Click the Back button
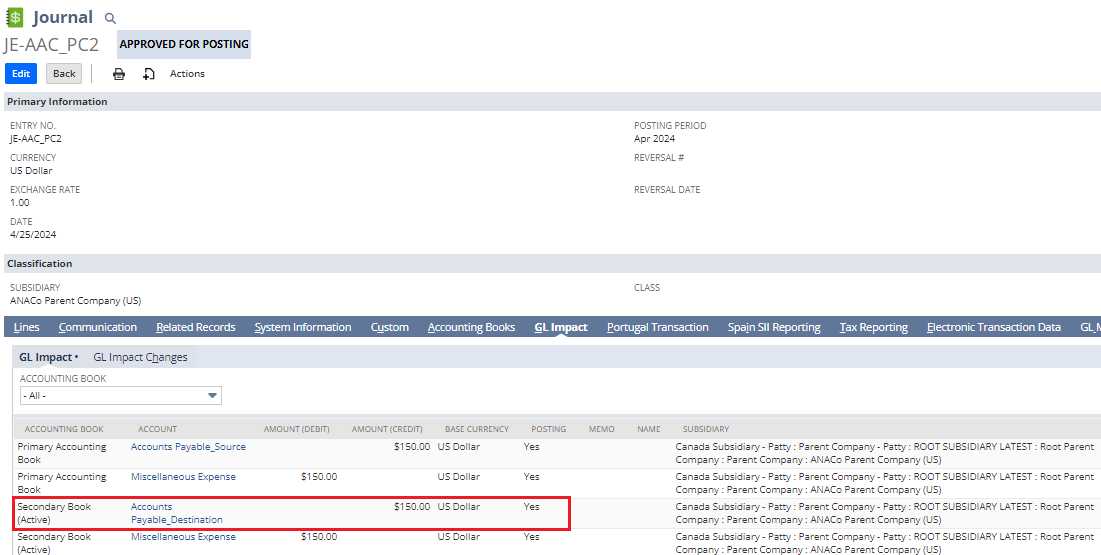This screenshot has height=555, width=1101. [64, 74]
